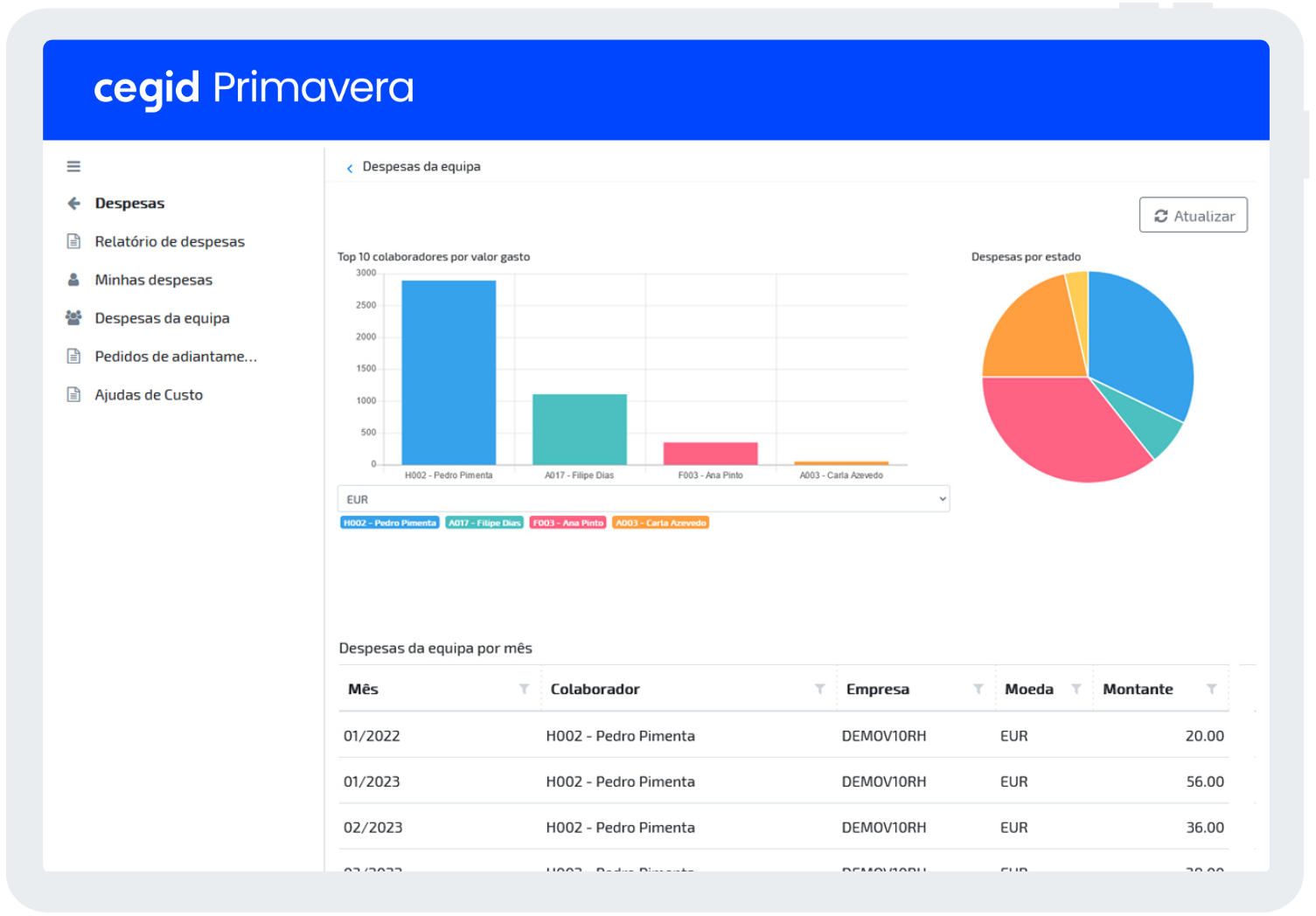Click the Despesas da equipa breadcrumb title

(x=421, y=166)
